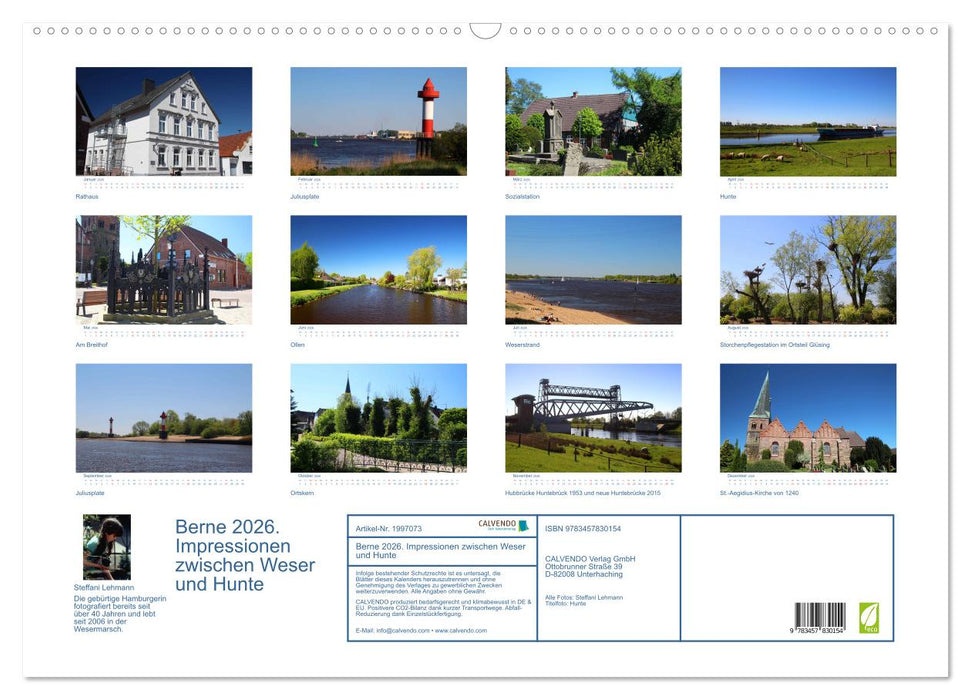Select the June Ollen river scene
The image size is (971, 700).
381,268
